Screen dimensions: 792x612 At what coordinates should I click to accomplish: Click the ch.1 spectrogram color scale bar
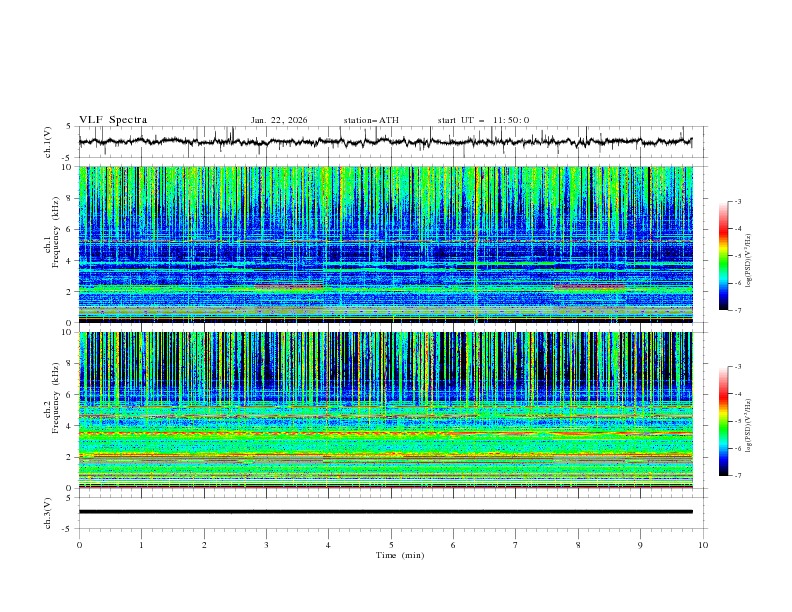point(723,256)
